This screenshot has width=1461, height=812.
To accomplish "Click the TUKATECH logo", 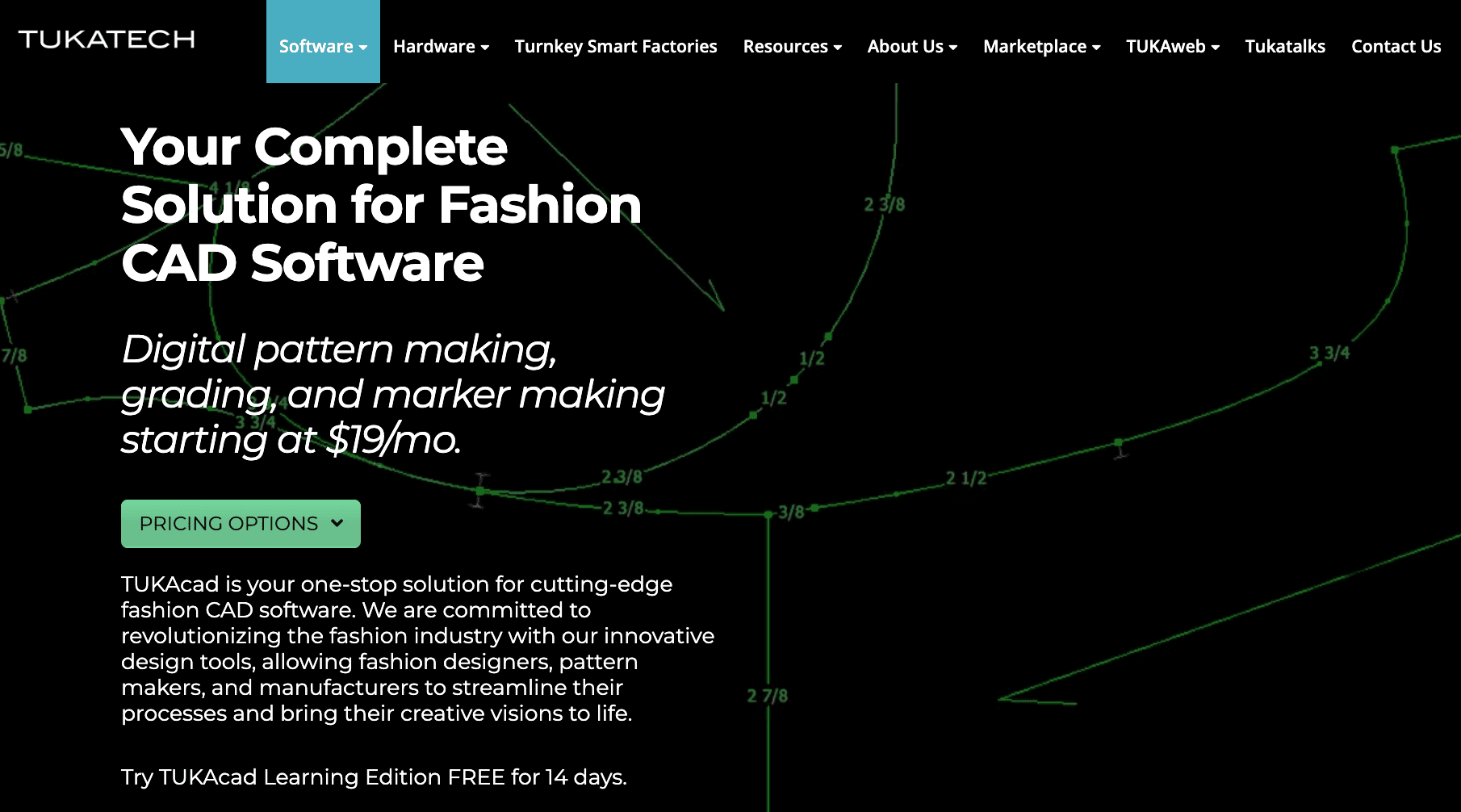I will tap(107, 40).
